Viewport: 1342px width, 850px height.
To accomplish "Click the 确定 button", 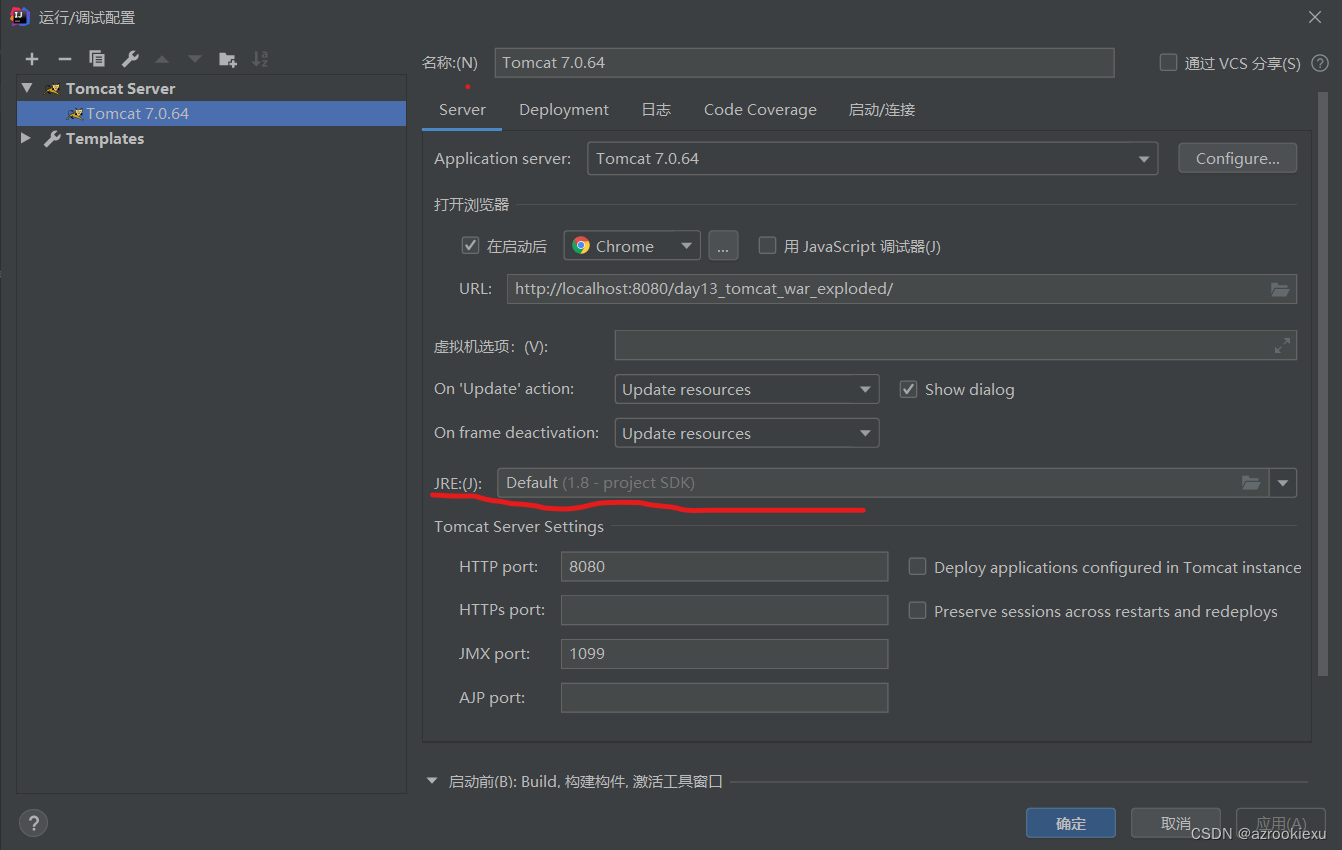I will click(1071, 823).
